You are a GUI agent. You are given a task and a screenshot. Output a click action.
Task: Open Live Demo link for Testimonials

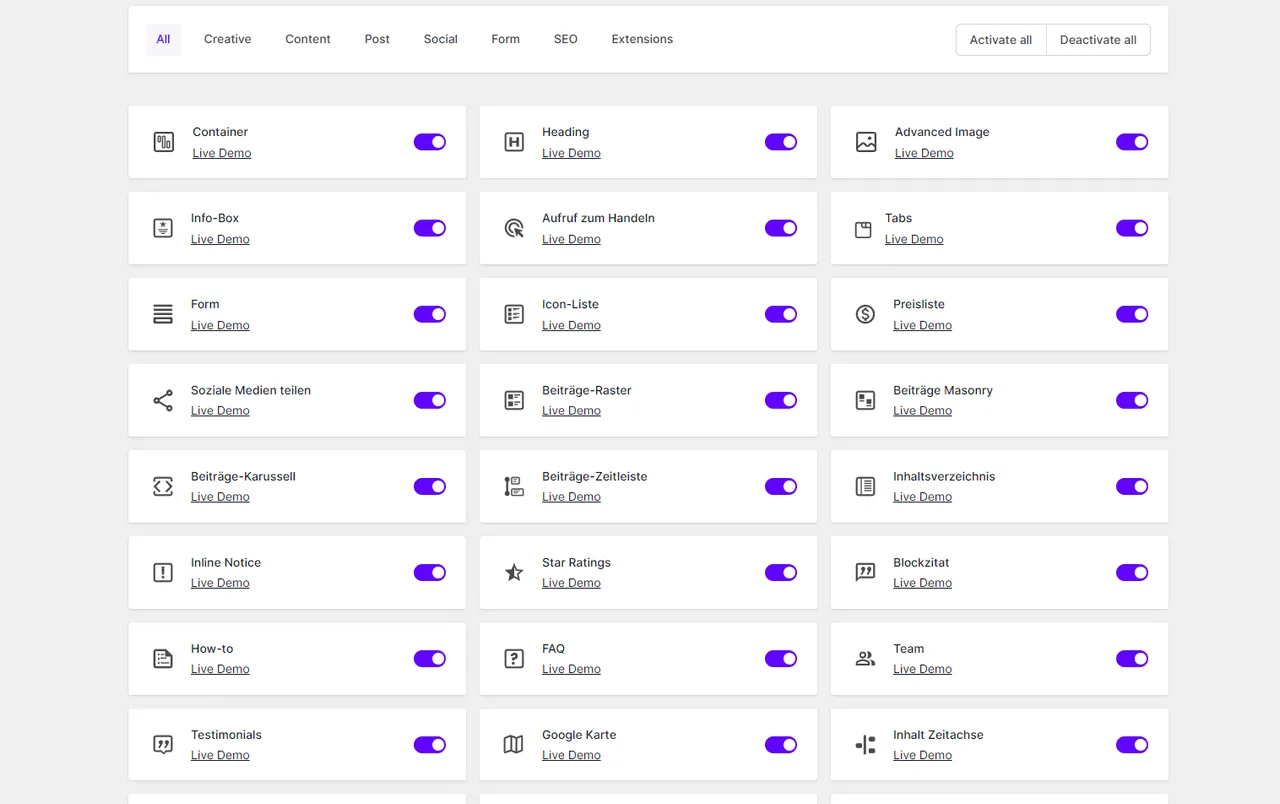tap(220, 755)
